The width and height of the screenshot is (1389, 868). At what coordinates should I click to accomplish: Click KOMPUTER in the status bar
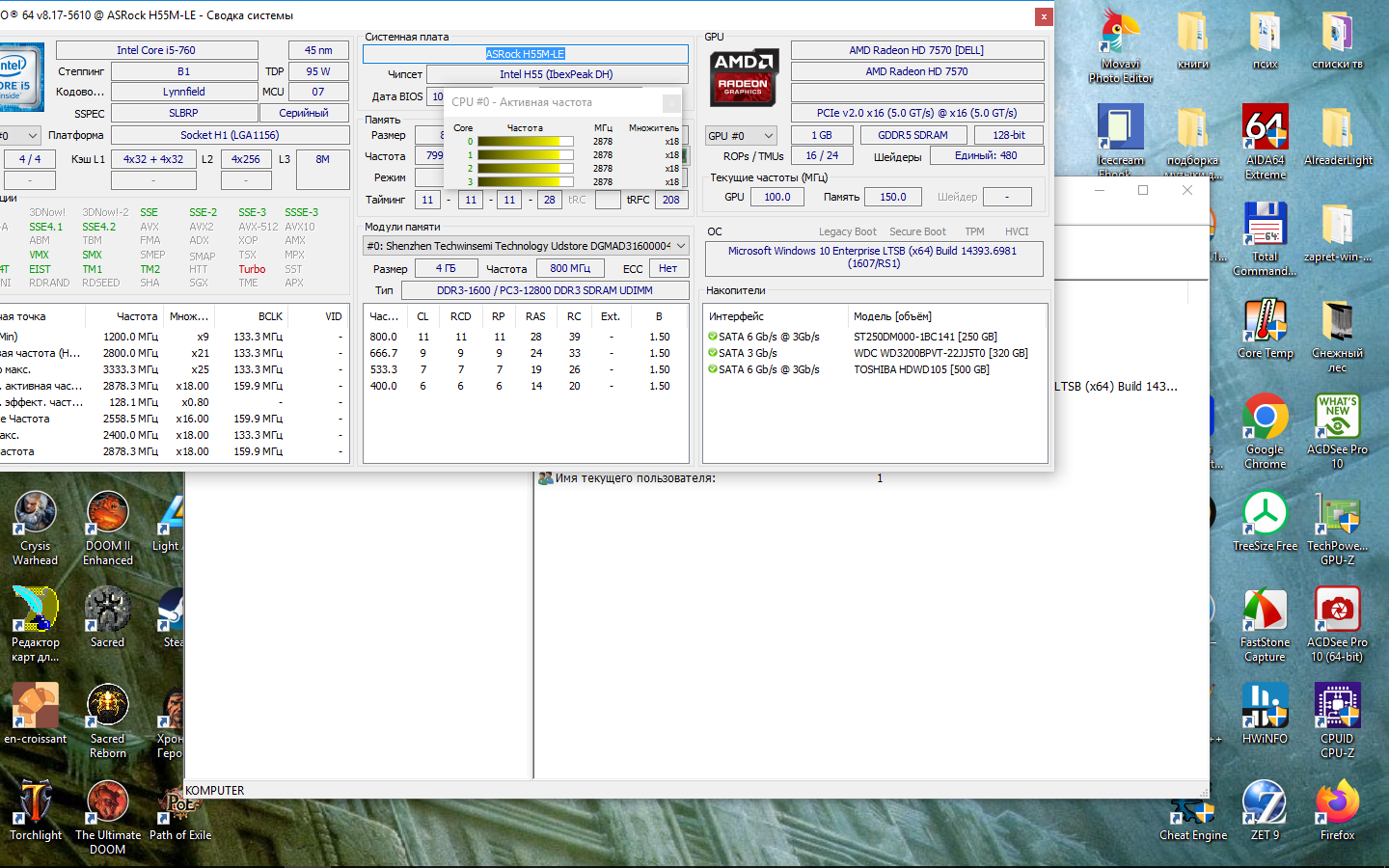click(x=215, y=791)
